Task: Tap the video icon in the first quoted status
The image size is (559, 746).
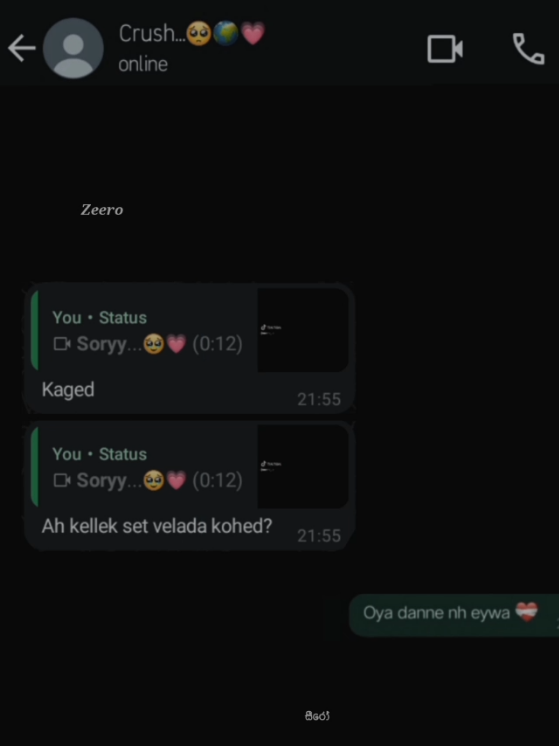Action: point(62,344)
